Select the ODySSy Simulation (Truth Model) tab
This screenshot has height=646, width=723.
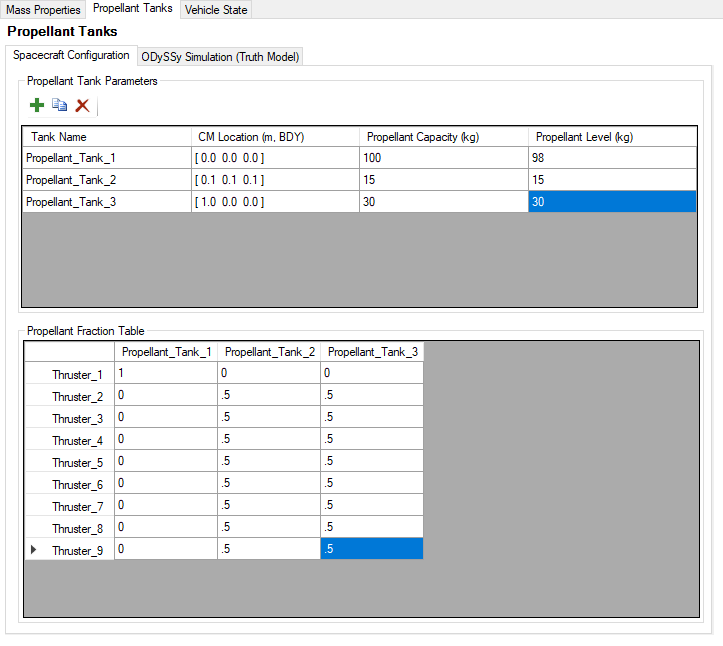coord(220,56)
